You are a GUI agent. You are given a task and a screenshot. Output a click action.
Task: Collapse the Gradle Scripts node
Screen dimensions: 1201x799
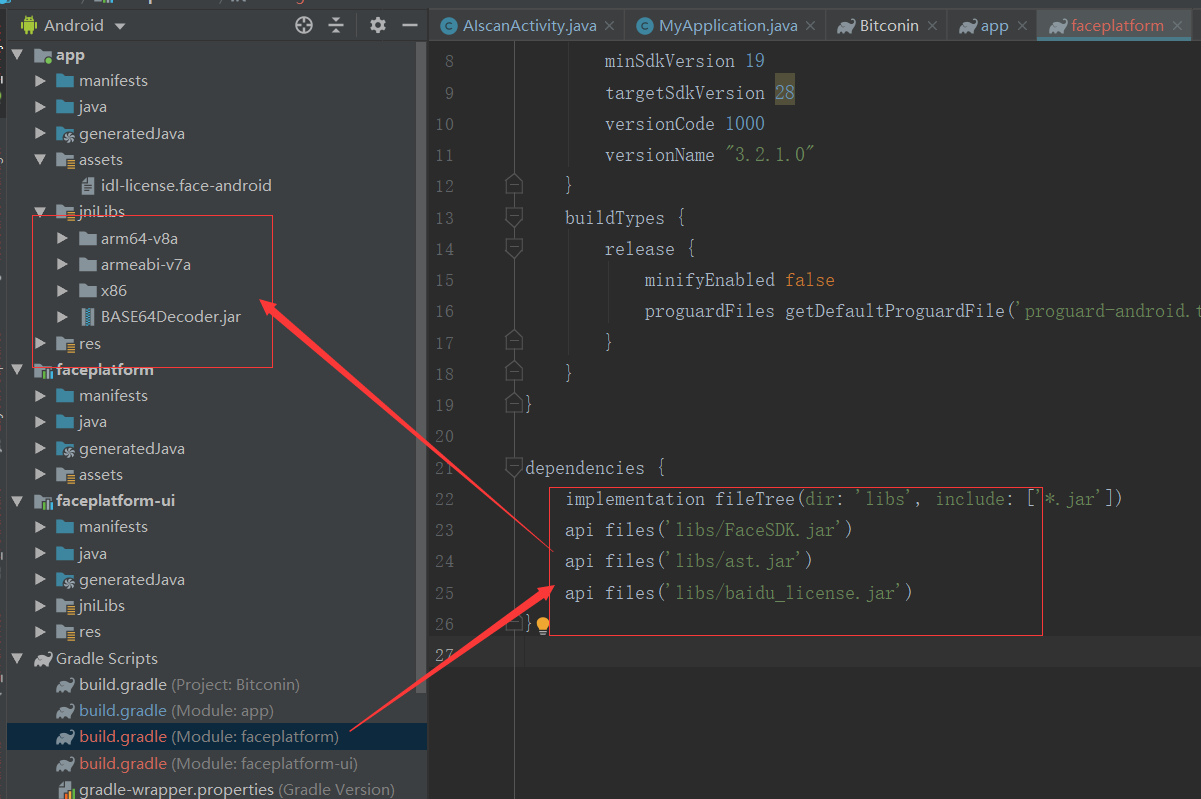(17, 658)
